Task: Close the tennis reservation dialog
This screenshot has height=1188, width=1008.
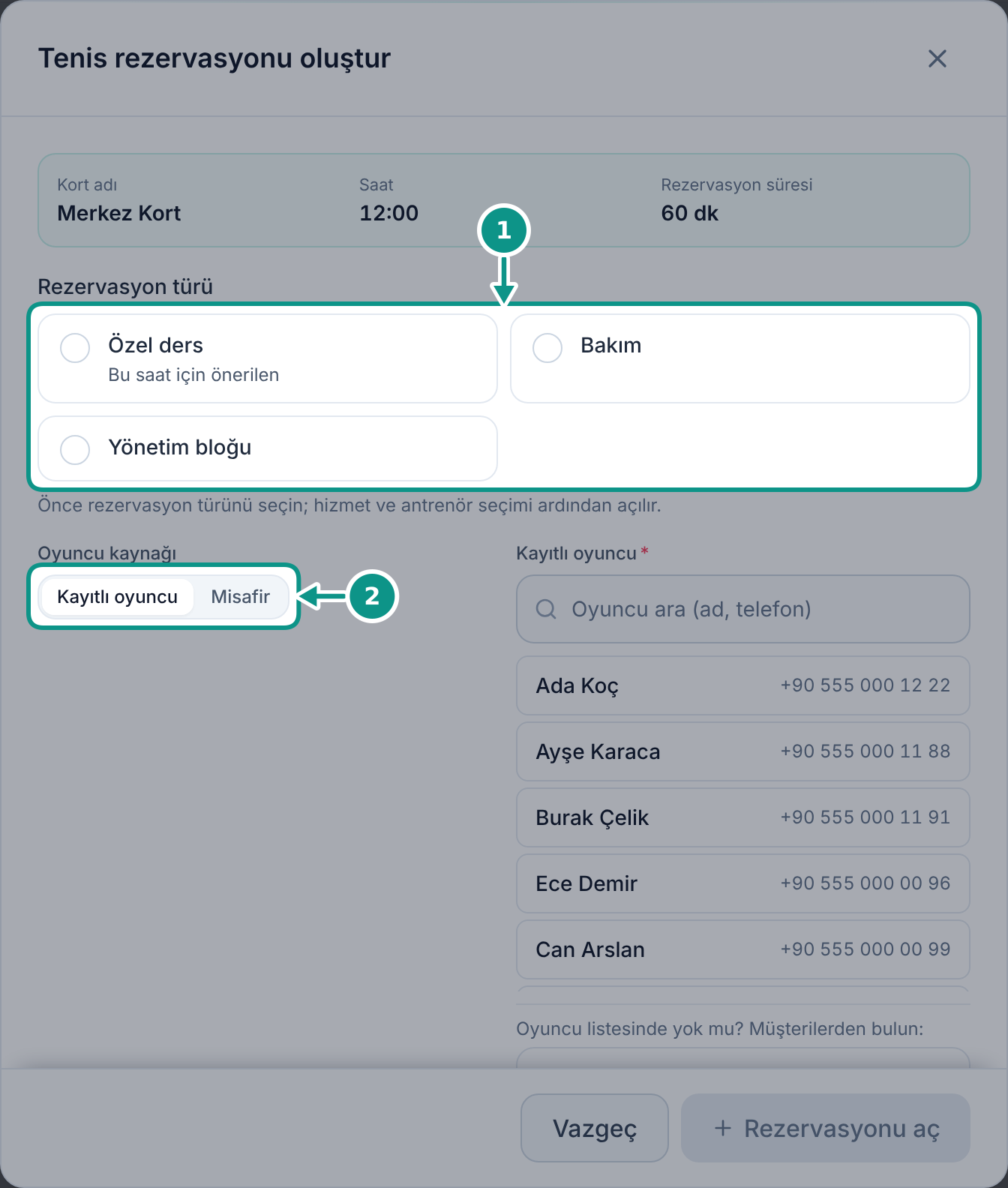Action: pyautogui.click(x=937, y=58)
